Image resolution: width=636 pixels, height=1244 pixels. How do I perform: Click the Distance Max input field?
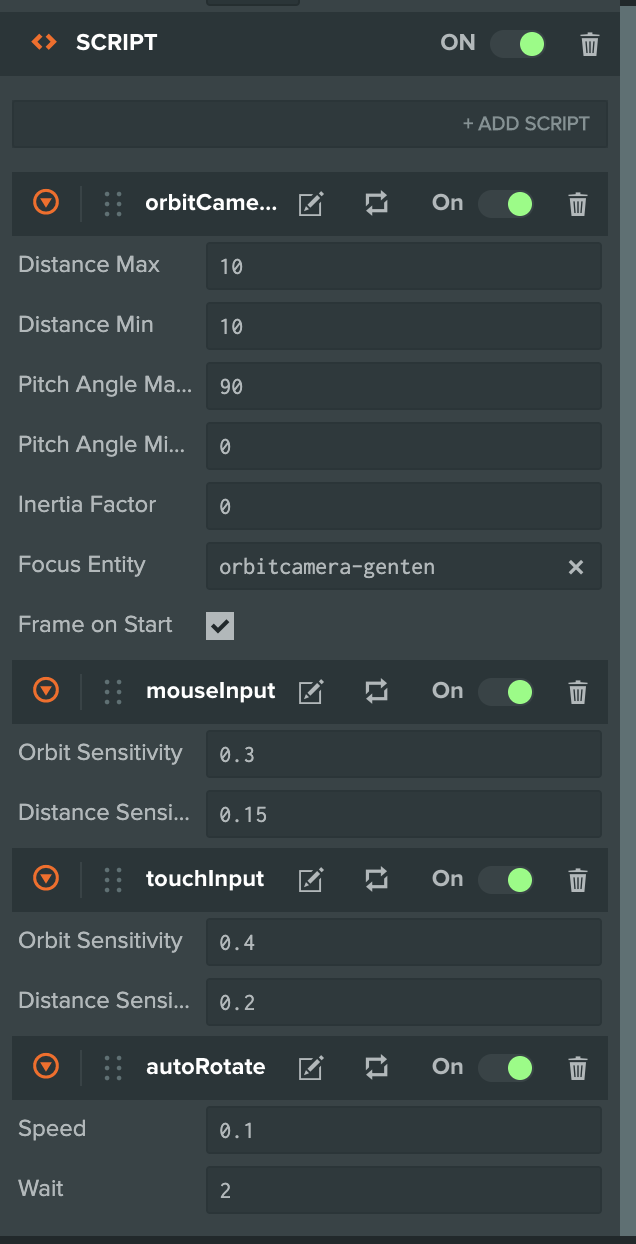[x=404, y=266]
